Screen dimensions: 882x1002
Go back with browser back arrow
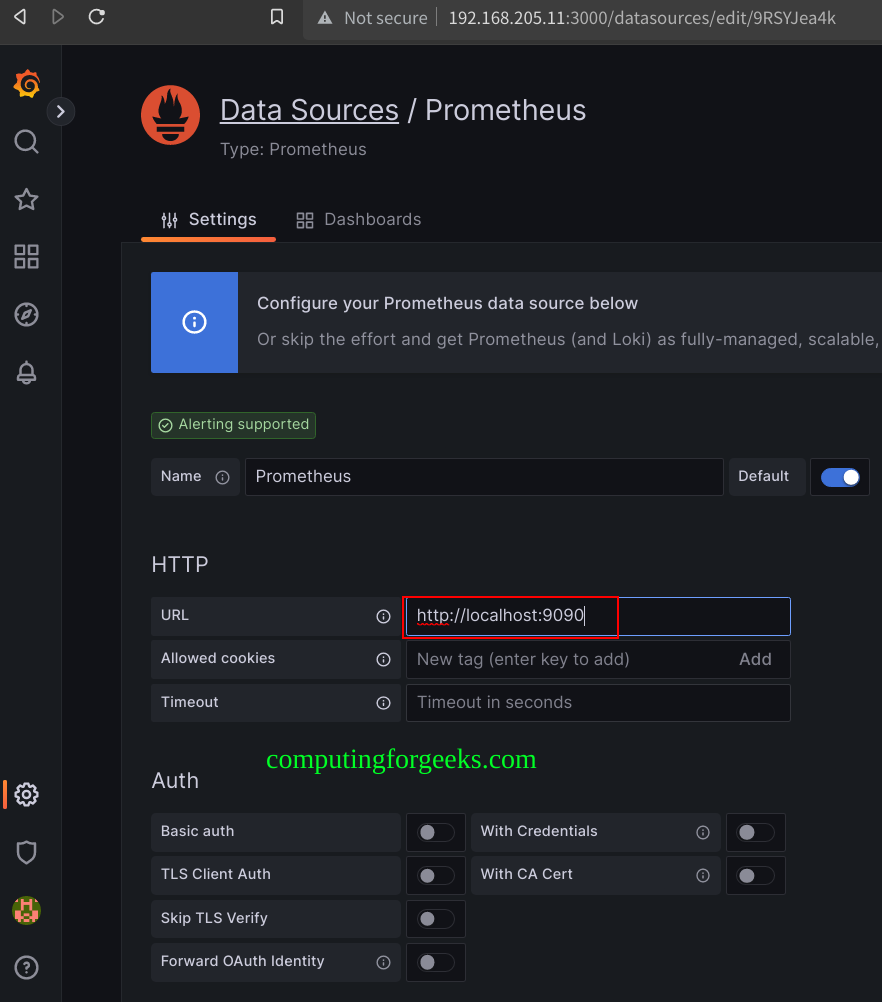point(20,17)
